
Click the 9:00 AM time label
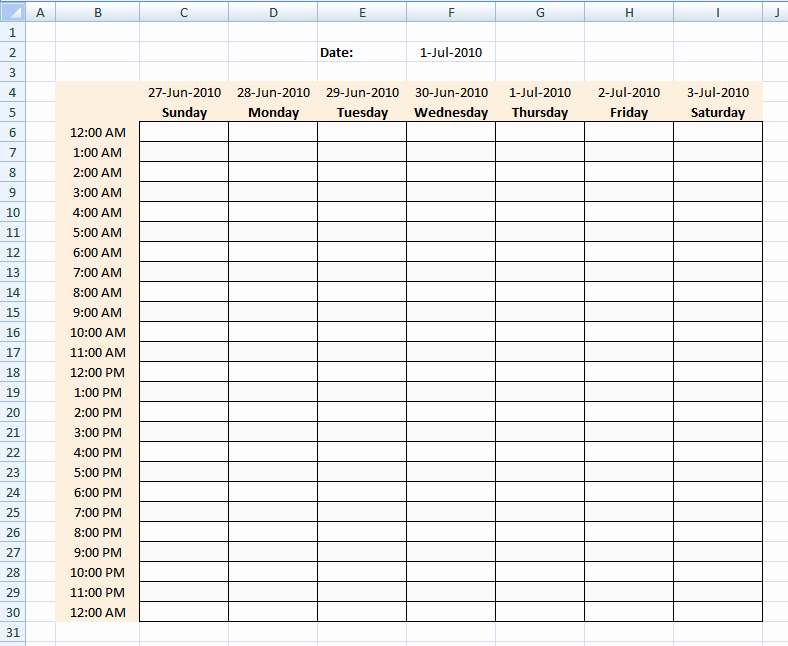(x=97, y=312)
